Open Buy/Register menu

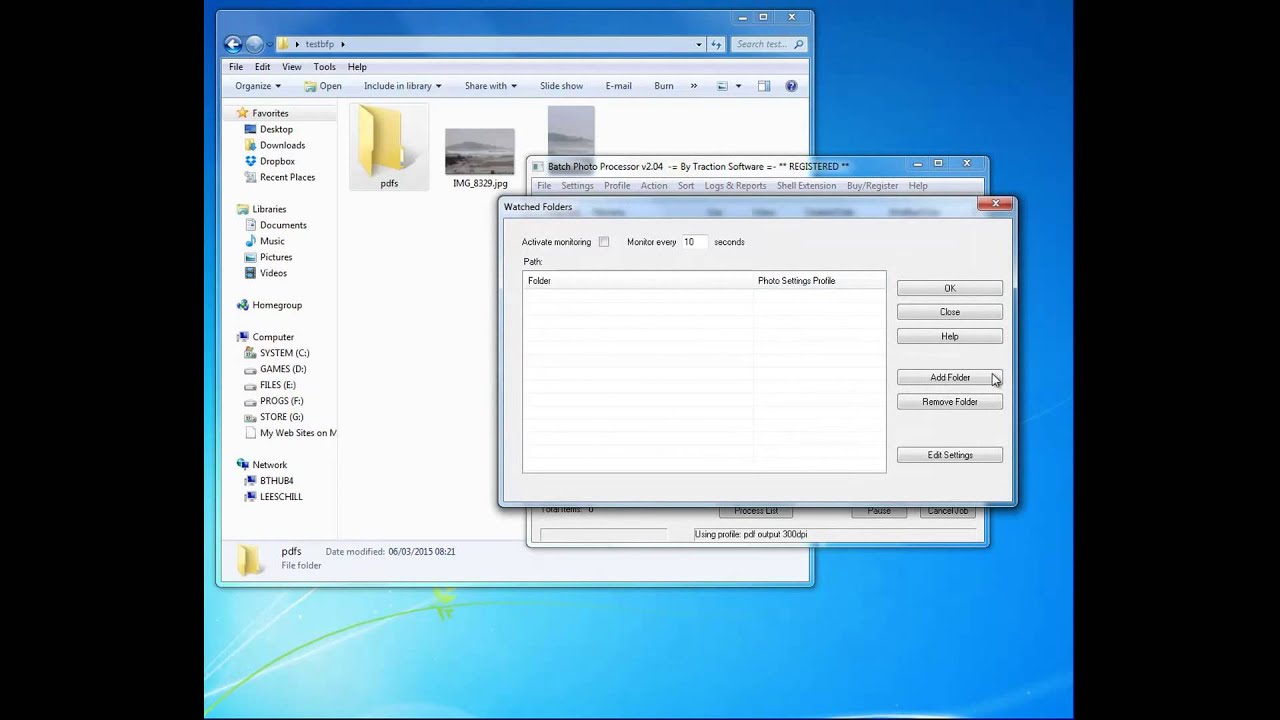point(872,186)
